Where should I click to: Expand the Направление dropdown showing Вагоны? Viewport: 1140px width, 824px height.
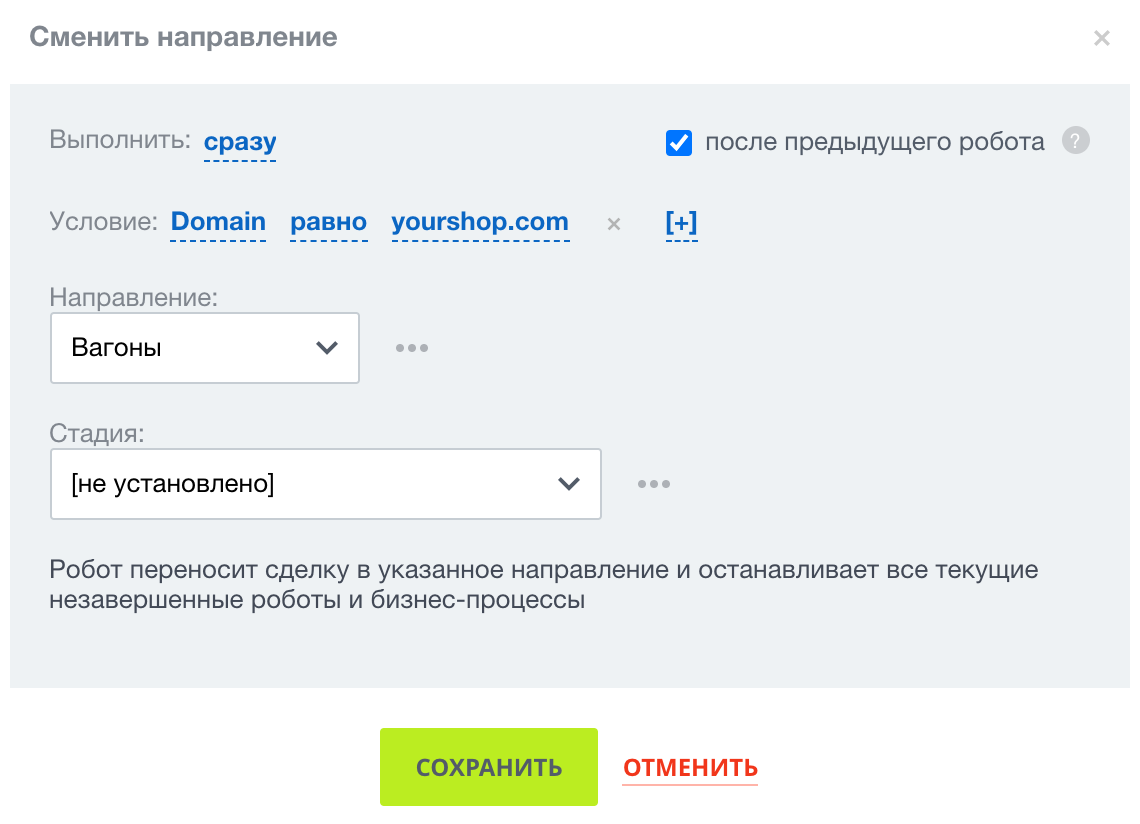(205, 348)
